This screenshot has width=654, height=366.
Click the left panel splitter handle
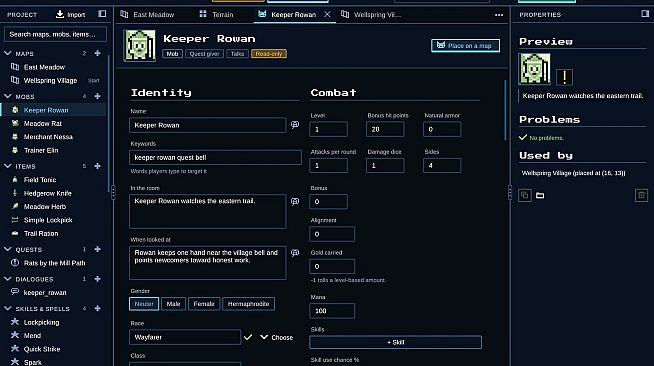point(113,193)
